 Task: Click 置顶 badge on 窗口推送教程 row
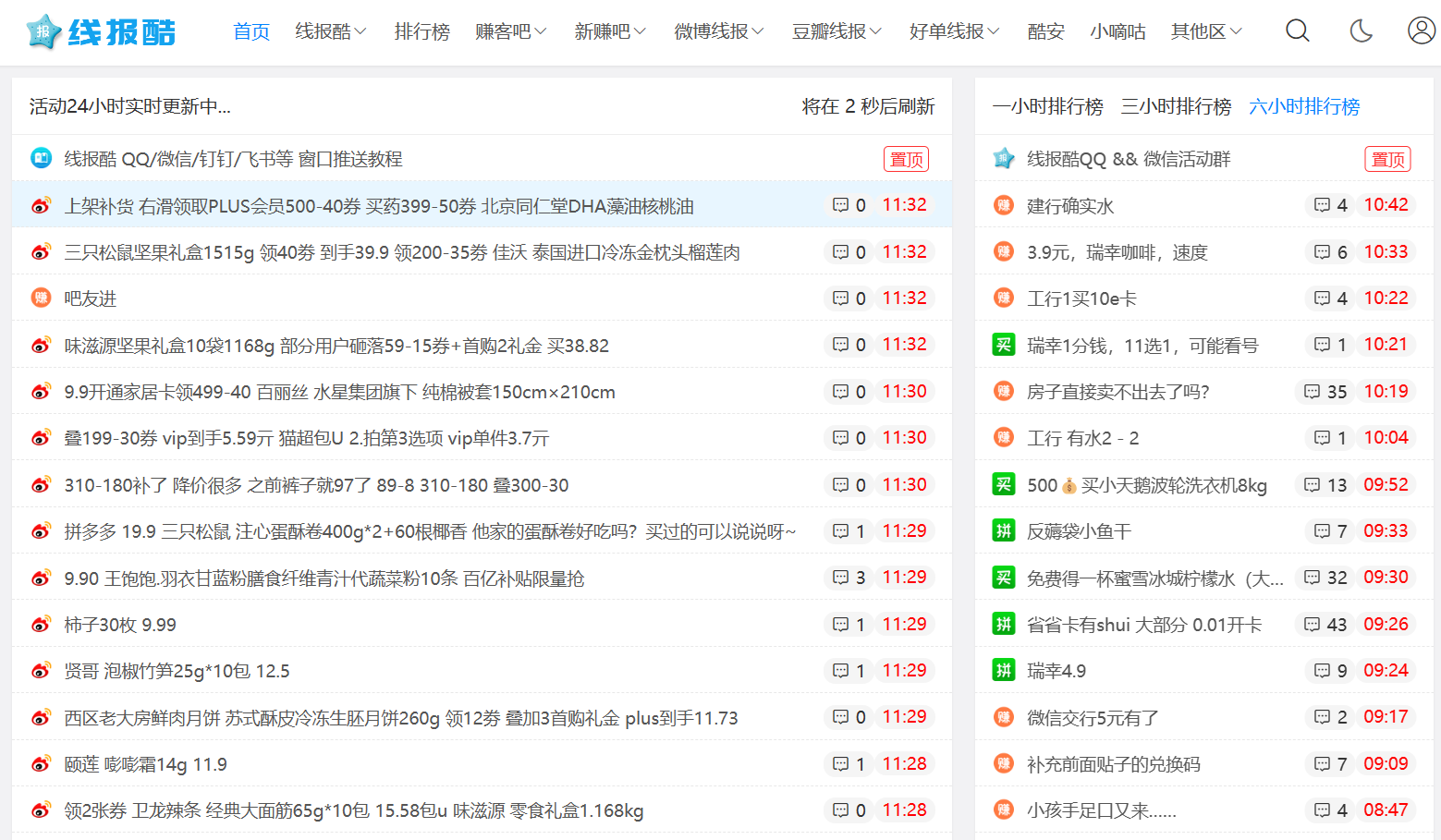(x=906, y=159)
